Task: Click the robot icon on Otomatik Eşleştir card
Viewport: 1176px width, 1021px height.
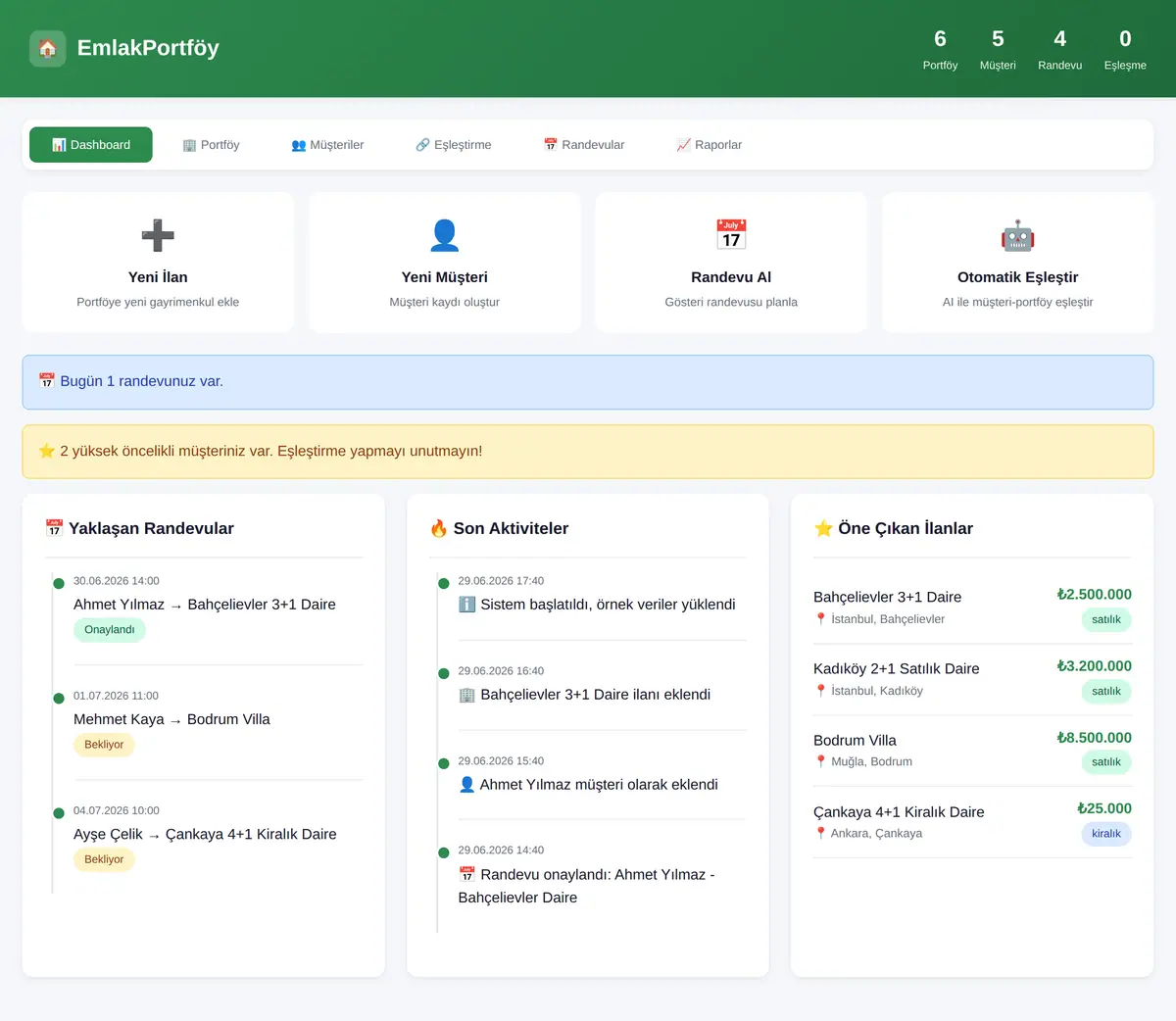Action: click(x=1018, y=235)
